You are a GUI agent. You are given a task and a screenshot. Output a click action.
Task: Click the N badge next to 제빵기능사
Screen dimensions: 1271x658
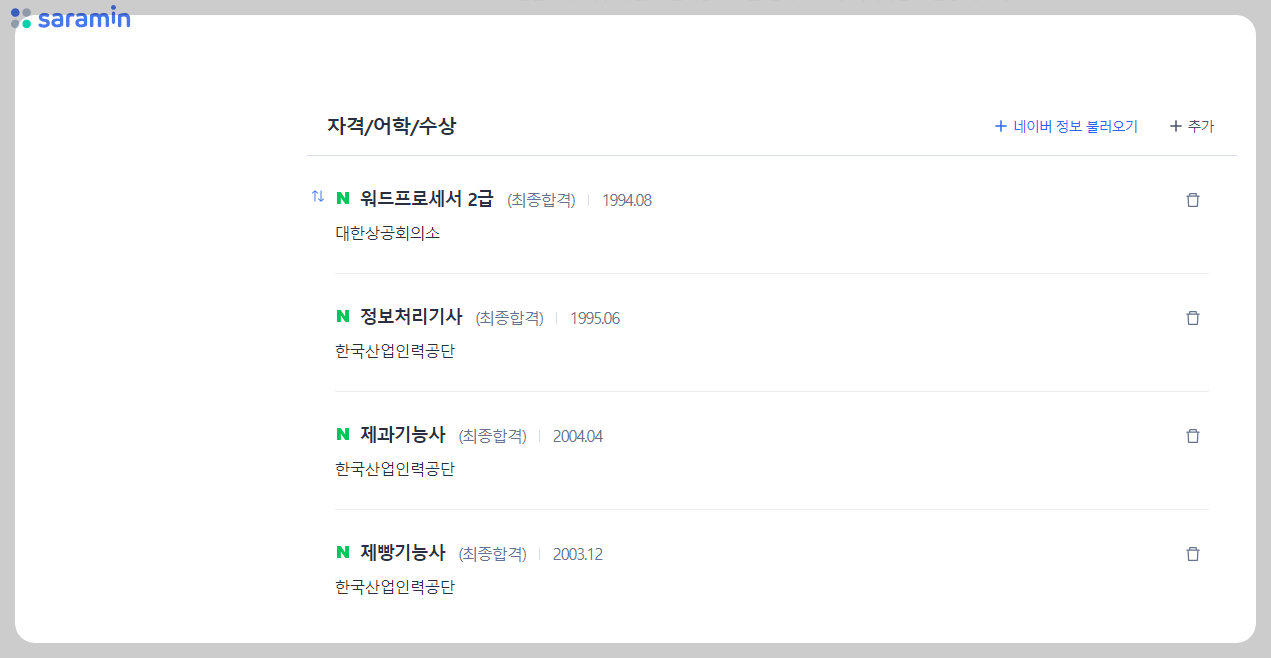pyautogui.click(x=341, y=553)
